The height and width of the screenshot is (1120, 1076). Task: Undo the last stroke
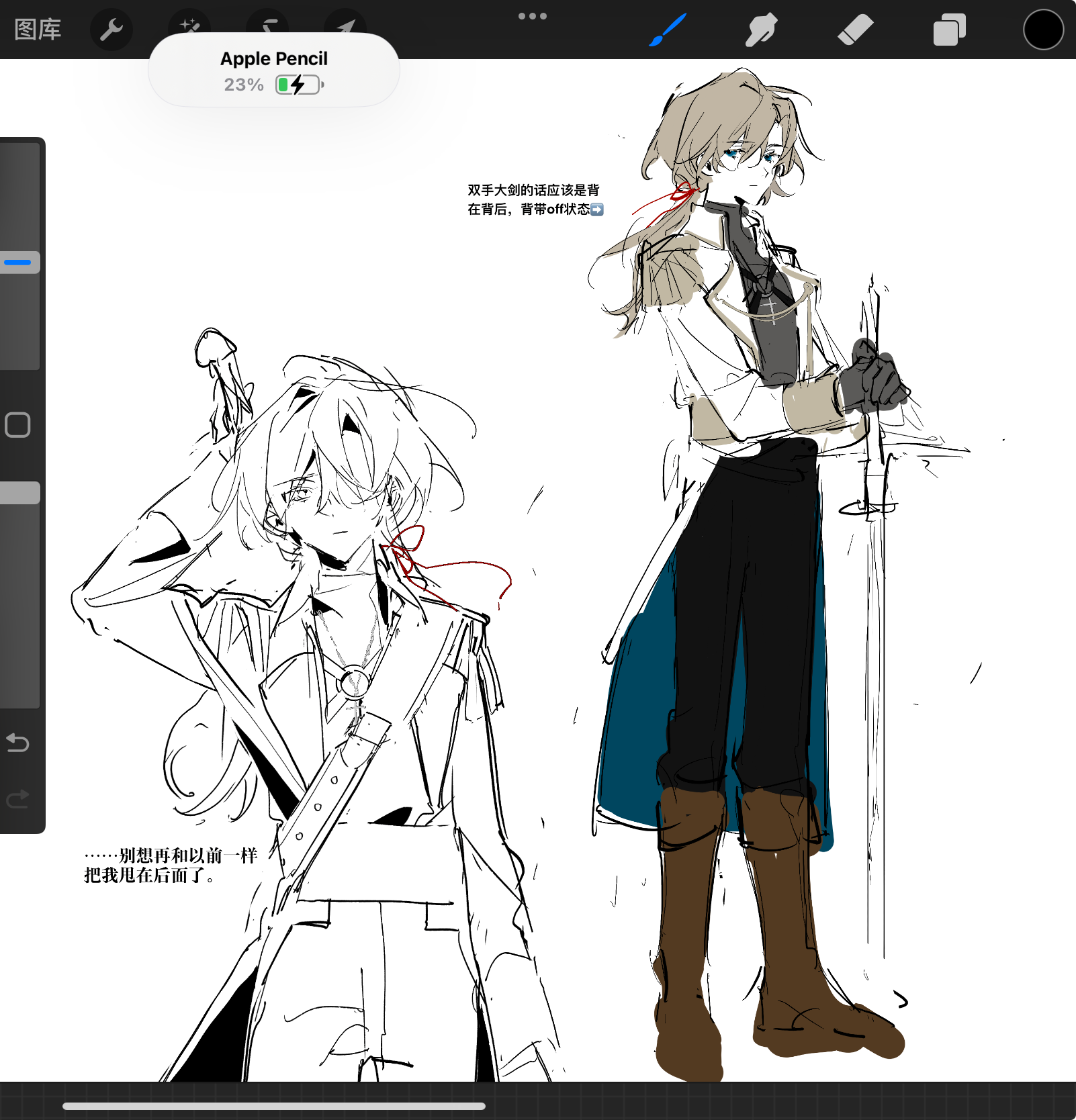(18, 743)
